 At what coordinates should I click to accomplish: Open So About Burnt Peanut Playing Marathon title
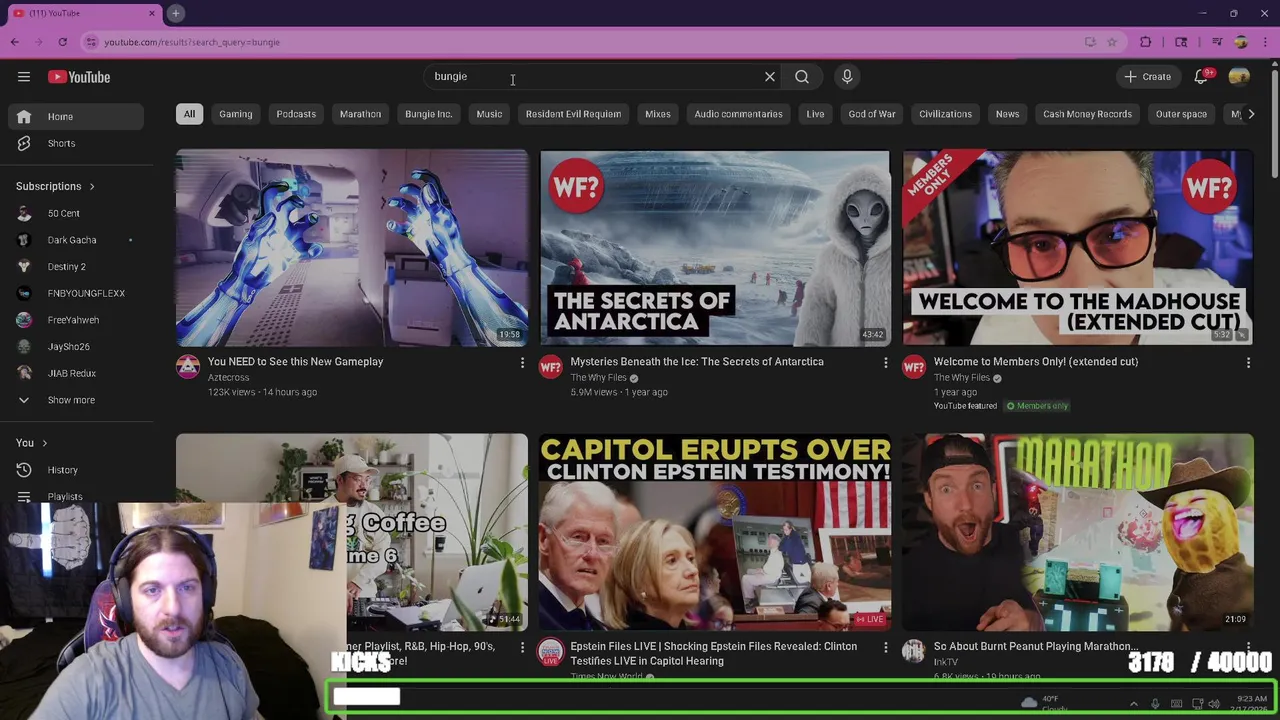[1036, 647]
